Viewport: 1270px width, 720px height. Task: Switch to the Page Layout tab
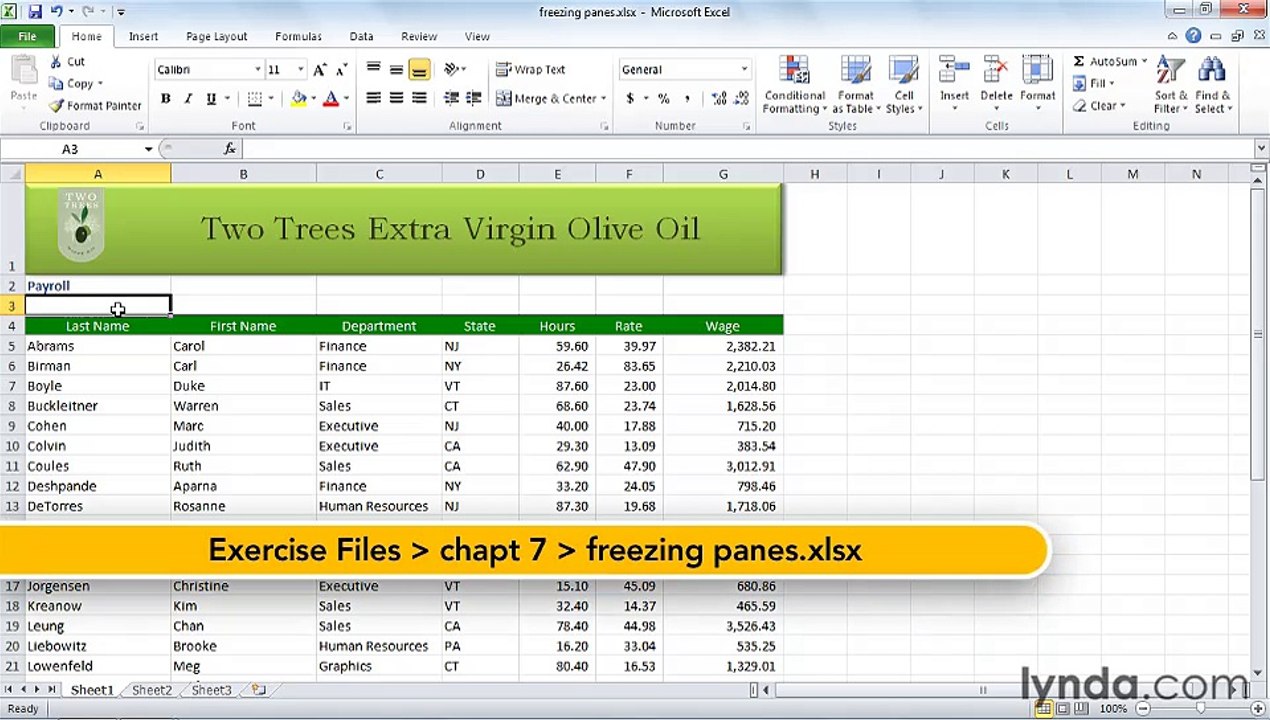point(216,36)
